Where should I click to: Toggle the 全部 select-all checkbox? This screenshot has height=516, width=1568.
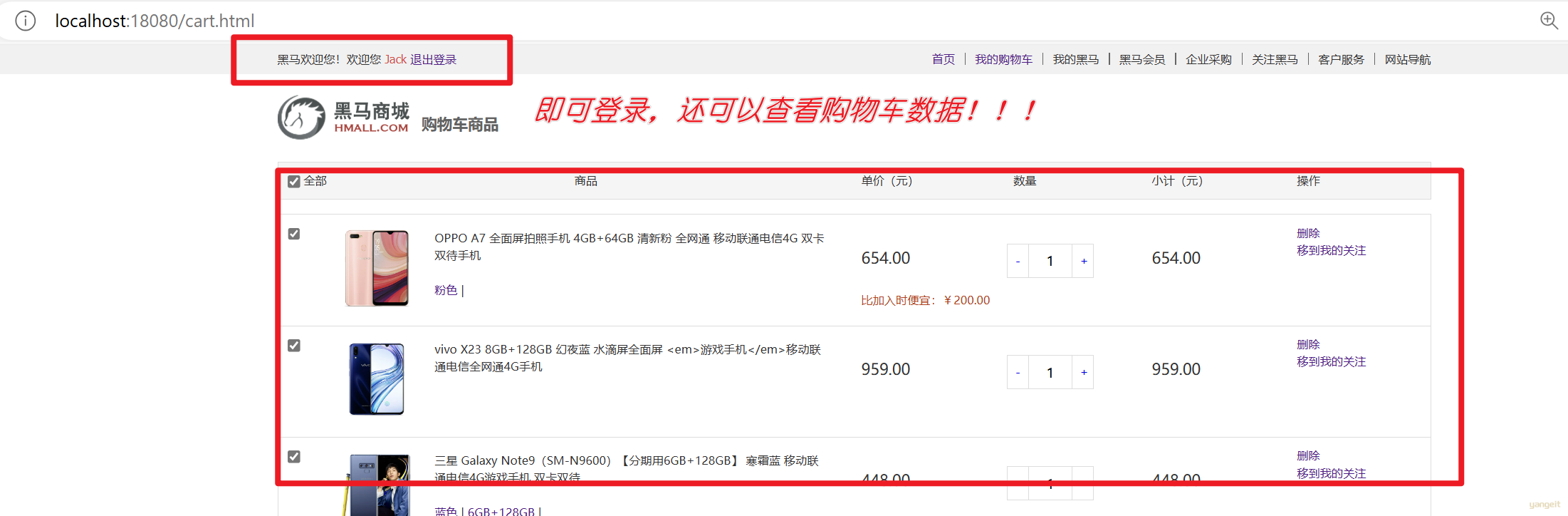pyautogui.click(x=294, y=182)
